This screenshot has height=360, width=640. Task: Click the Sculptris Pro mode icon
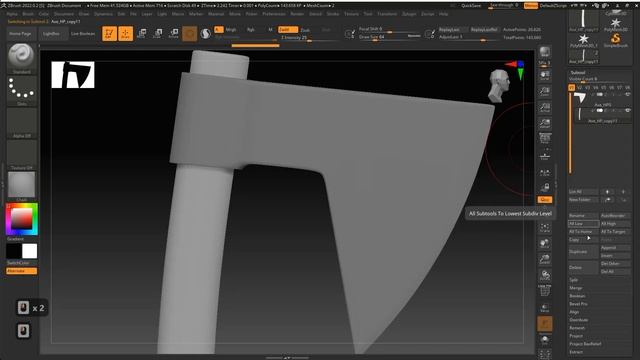[206, 33]
